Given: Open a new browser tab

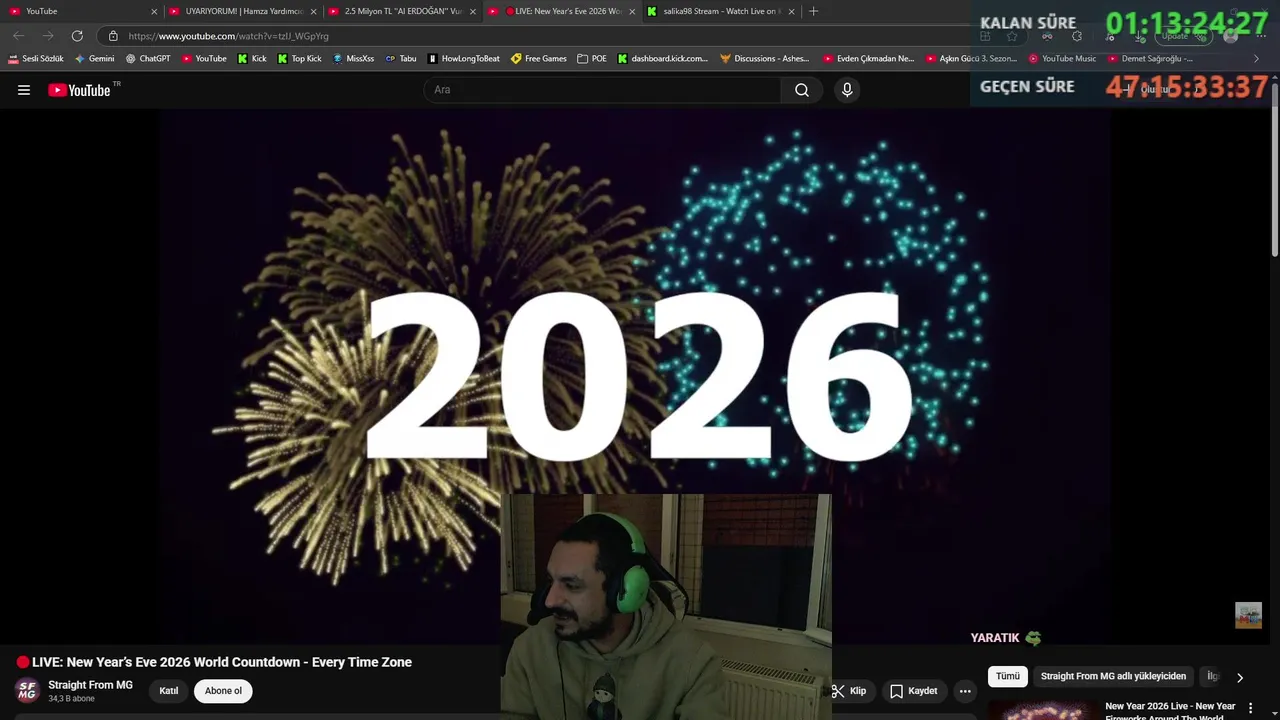Looking at the screenshot, I should pos(813,11).
